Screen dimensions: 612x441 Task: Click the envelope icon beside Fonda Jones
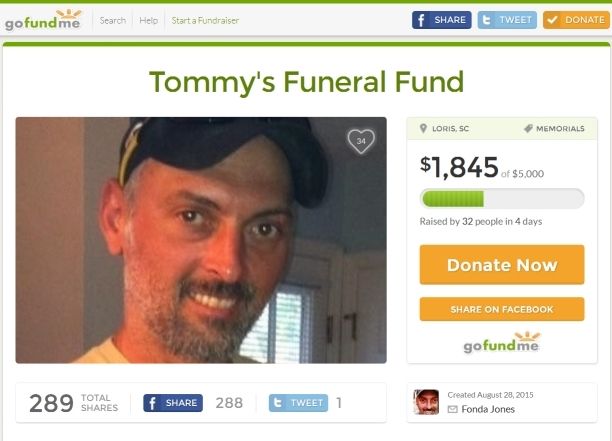(x=452, y=409)
